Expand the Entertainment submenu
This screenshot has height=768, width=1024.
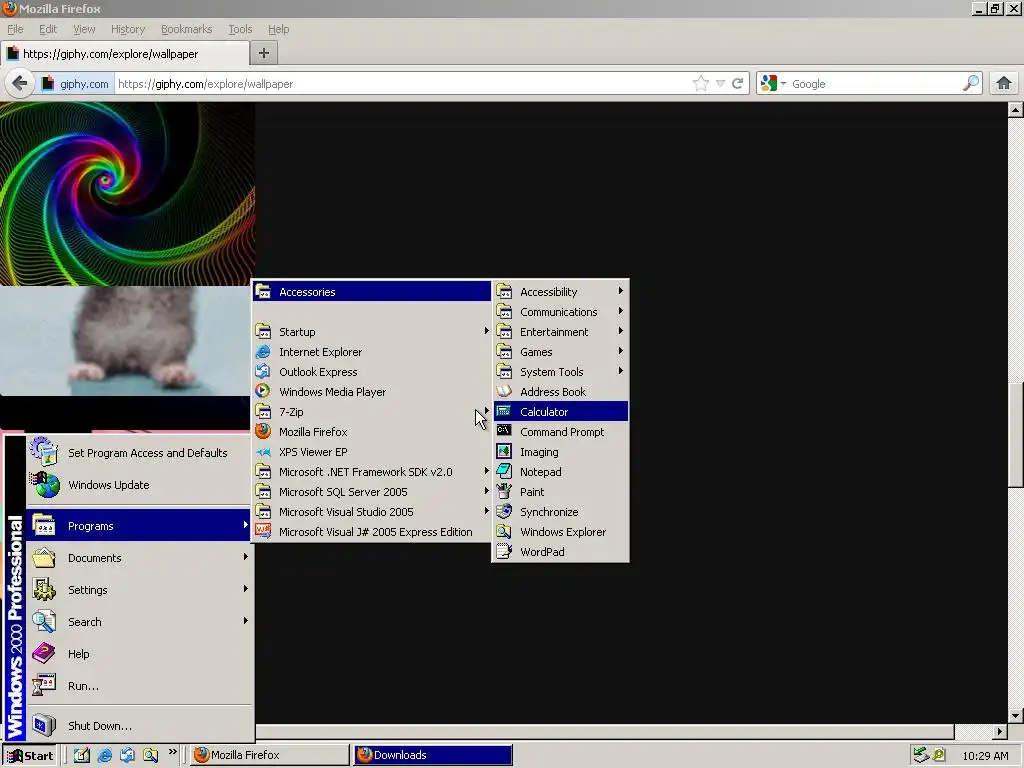click(620, 331)
